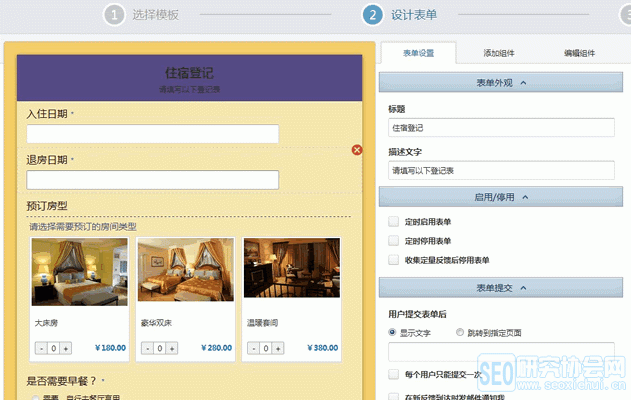The width and height of the screenshot is (631, 400).
Task: Open the 添加组件 tab
Action: coord(499,53)
